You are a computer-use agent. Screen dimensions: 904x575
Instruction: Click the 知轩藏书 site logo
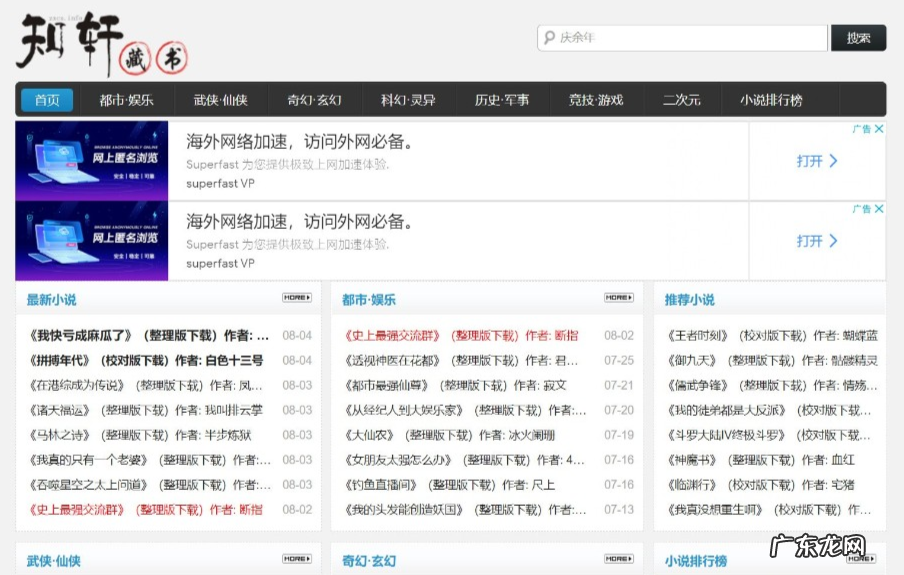point(102,44)
